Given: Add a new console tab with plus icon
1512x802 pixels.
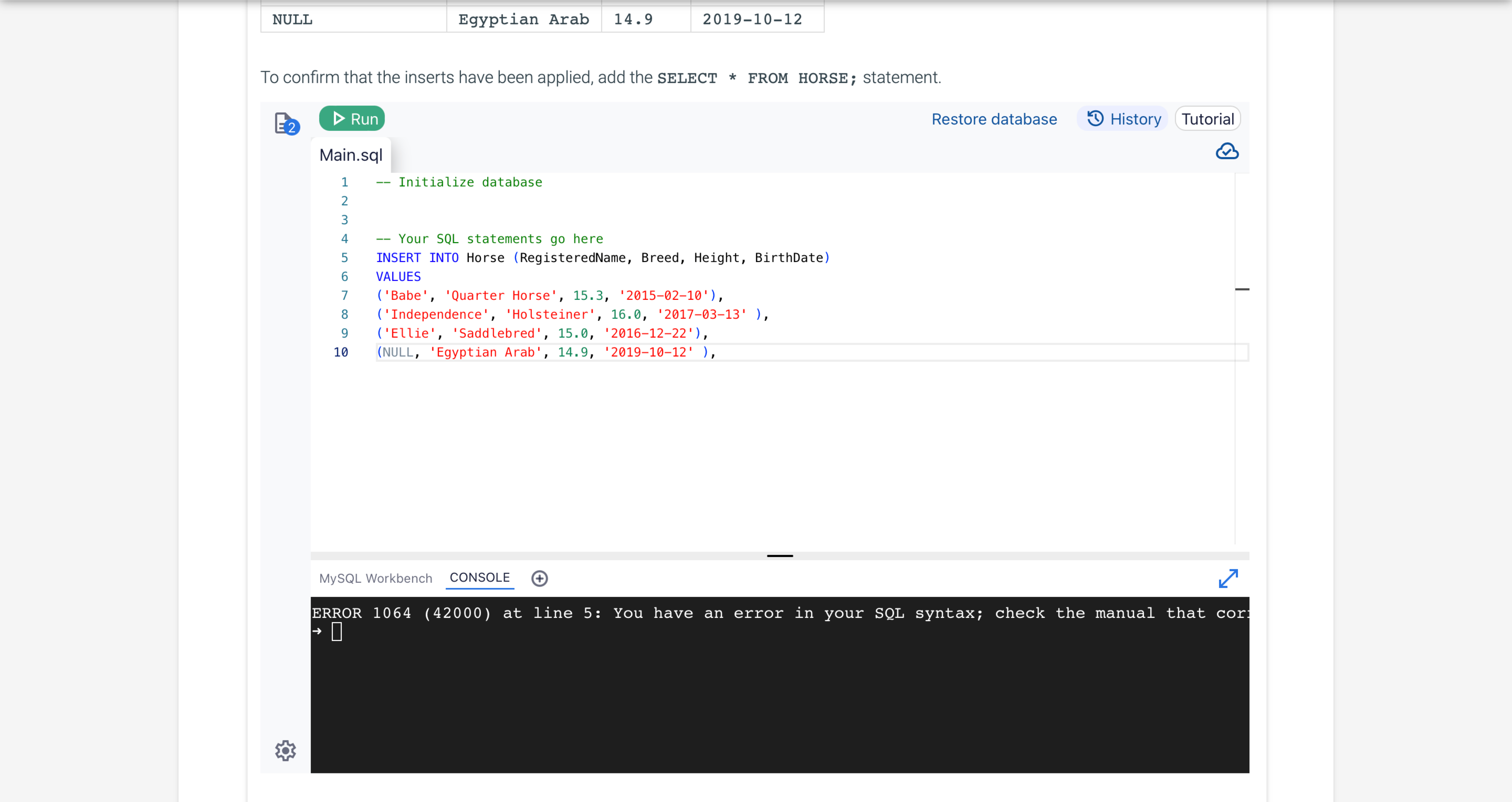Looking at the screenshot, I should tap(539, 578).
